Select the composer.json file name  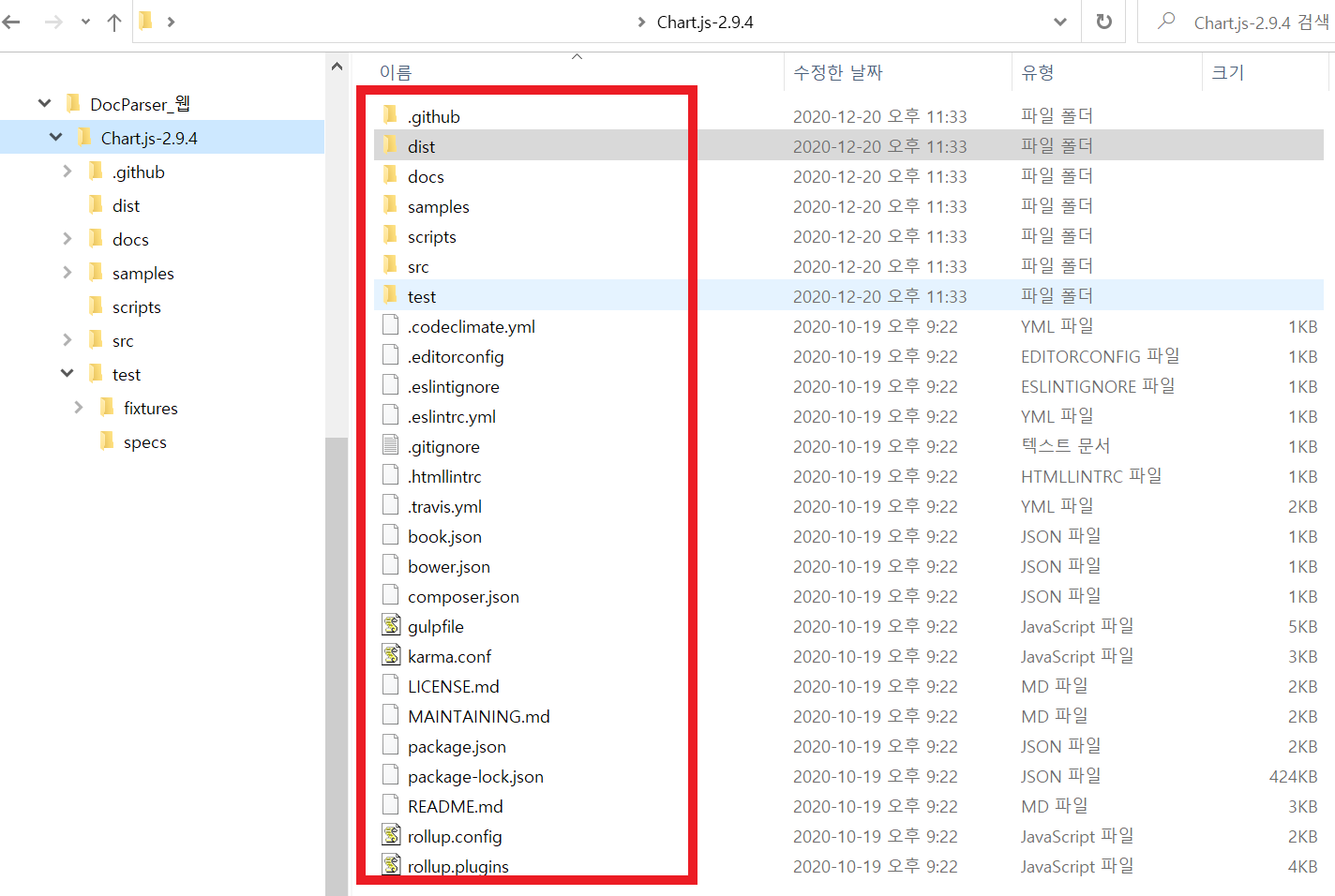(463, 597)
